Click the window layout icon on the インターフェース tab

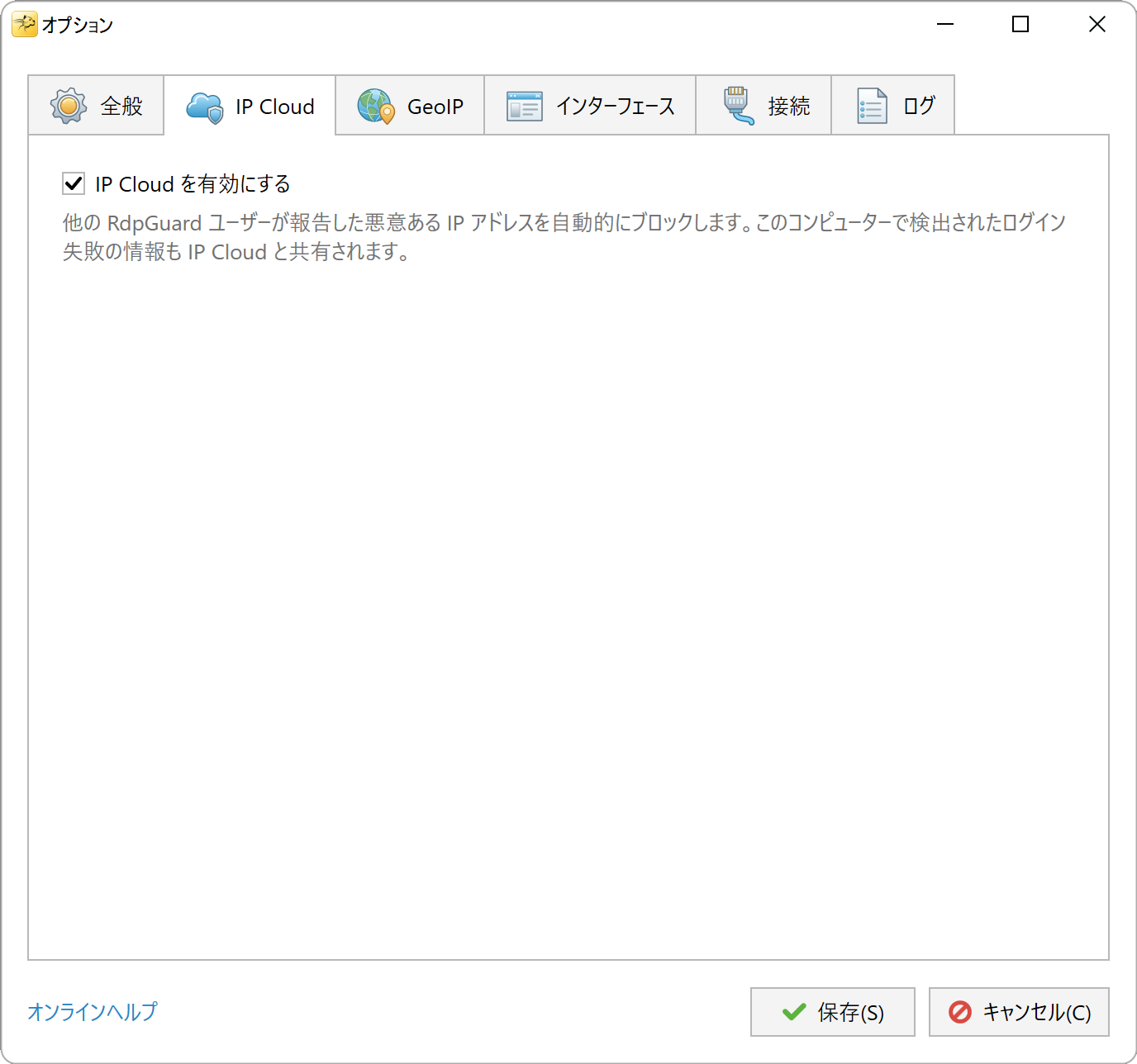tap(524, 107)
